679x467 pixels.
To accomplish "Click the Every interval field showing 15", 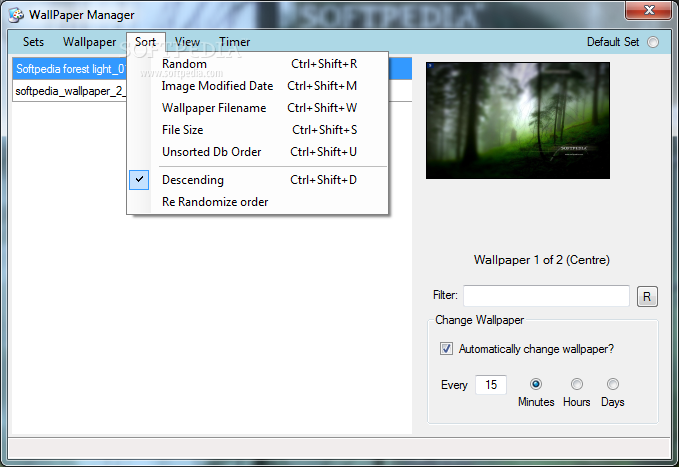I will (x=491, y=385).
